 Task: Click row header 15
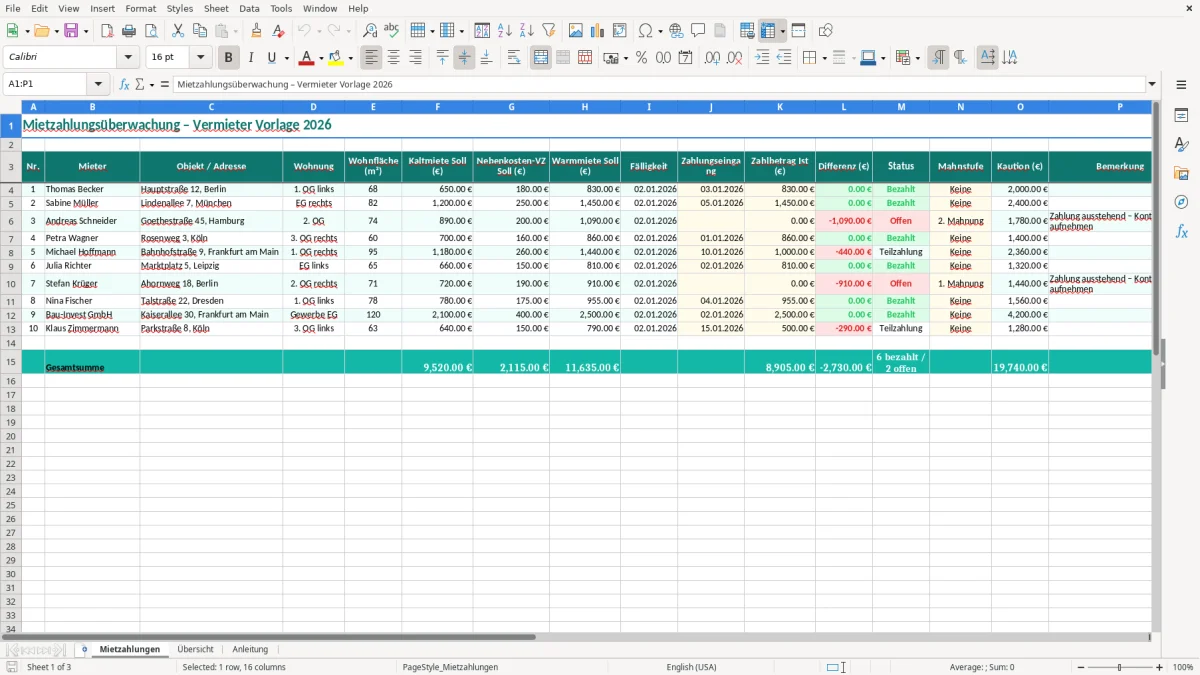11,361
